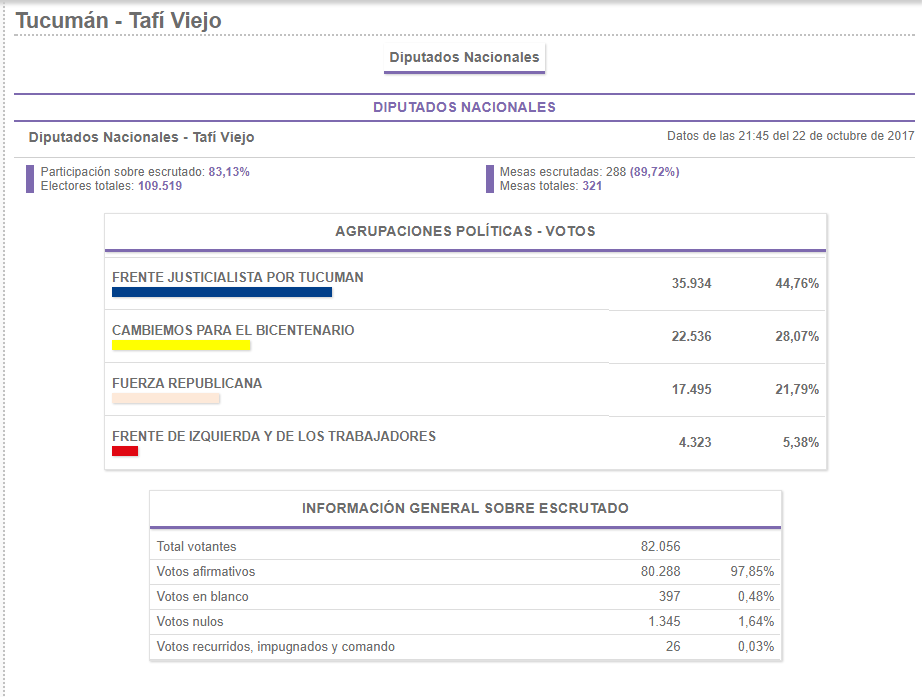Click the null votes value 1.345

click(664, 621)
